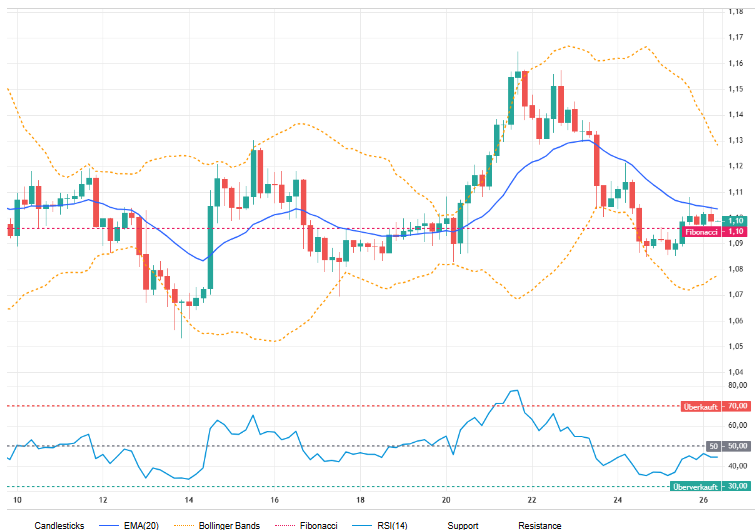The image size is (755, 532).
Task: Click the solid blue line swatch beside EMA(20)
Action: (109, 525)
